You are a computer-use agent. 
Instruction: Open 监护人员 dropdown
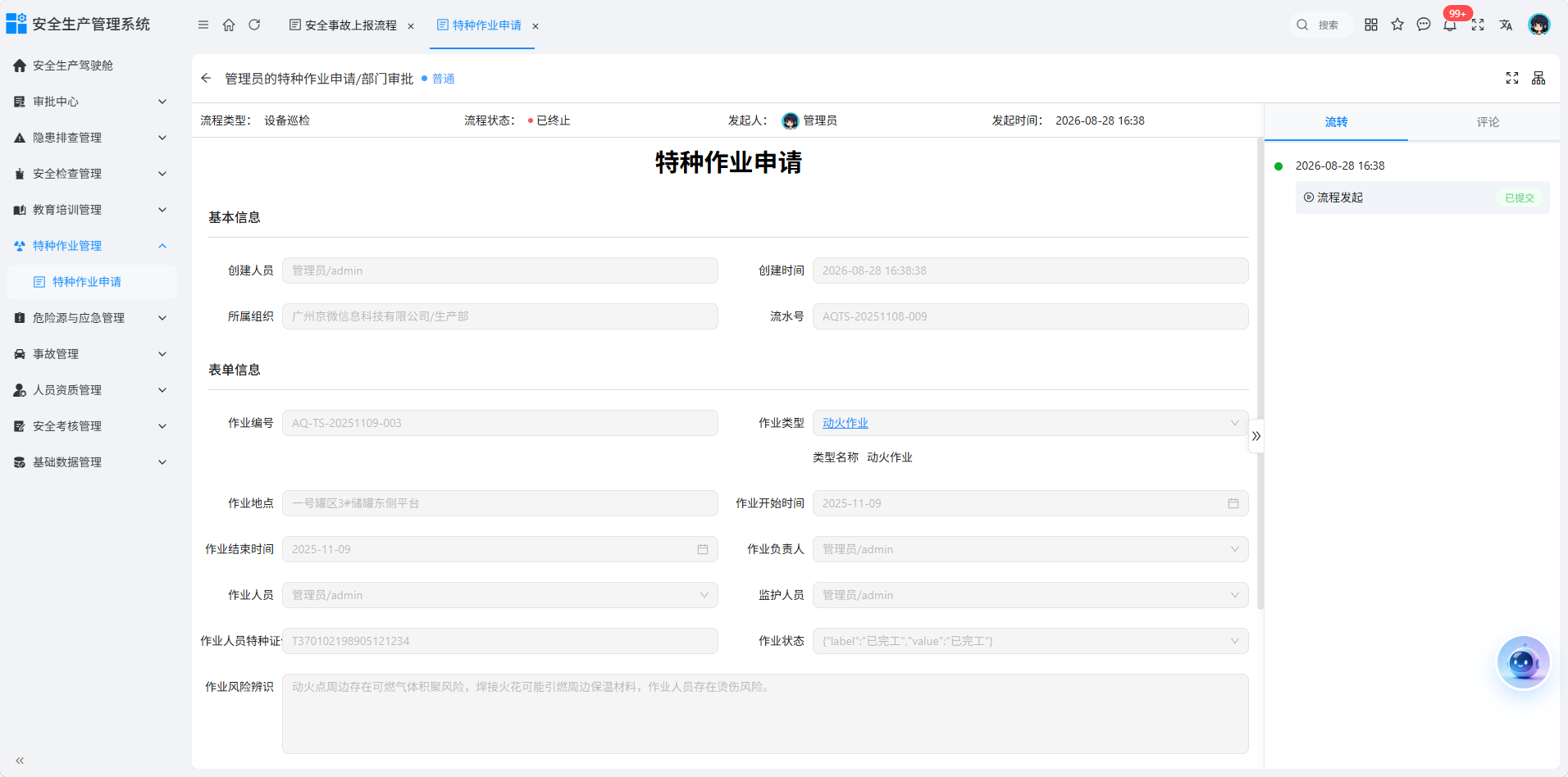coord(1030,595)
